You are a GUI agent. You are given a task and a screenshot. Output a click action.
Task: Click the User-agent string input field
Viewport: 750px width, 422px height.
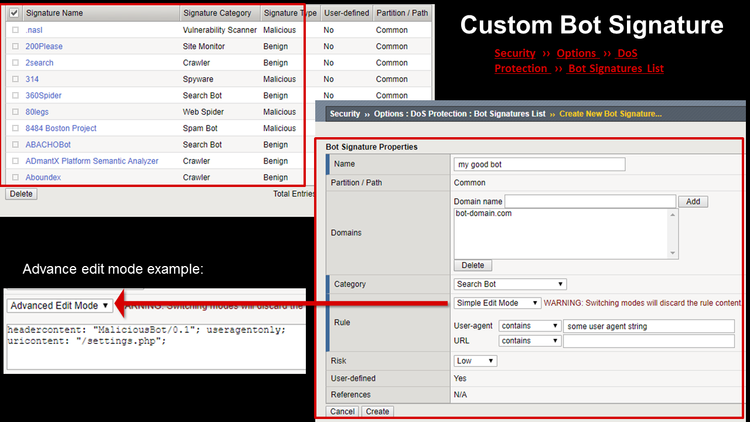[649, 326]
